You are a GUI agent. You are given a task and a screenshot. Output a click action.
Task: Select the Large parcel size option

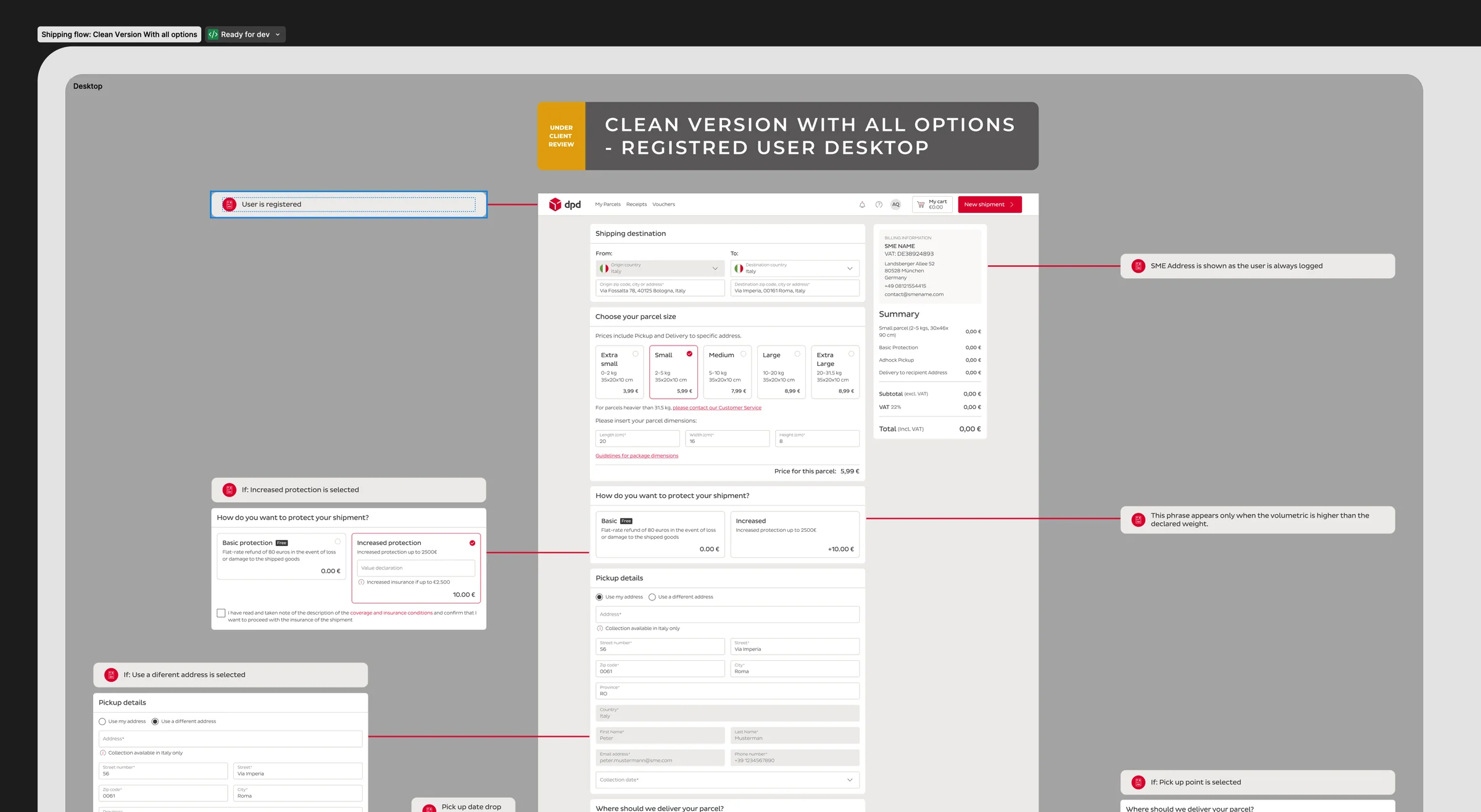coord(781,372)
